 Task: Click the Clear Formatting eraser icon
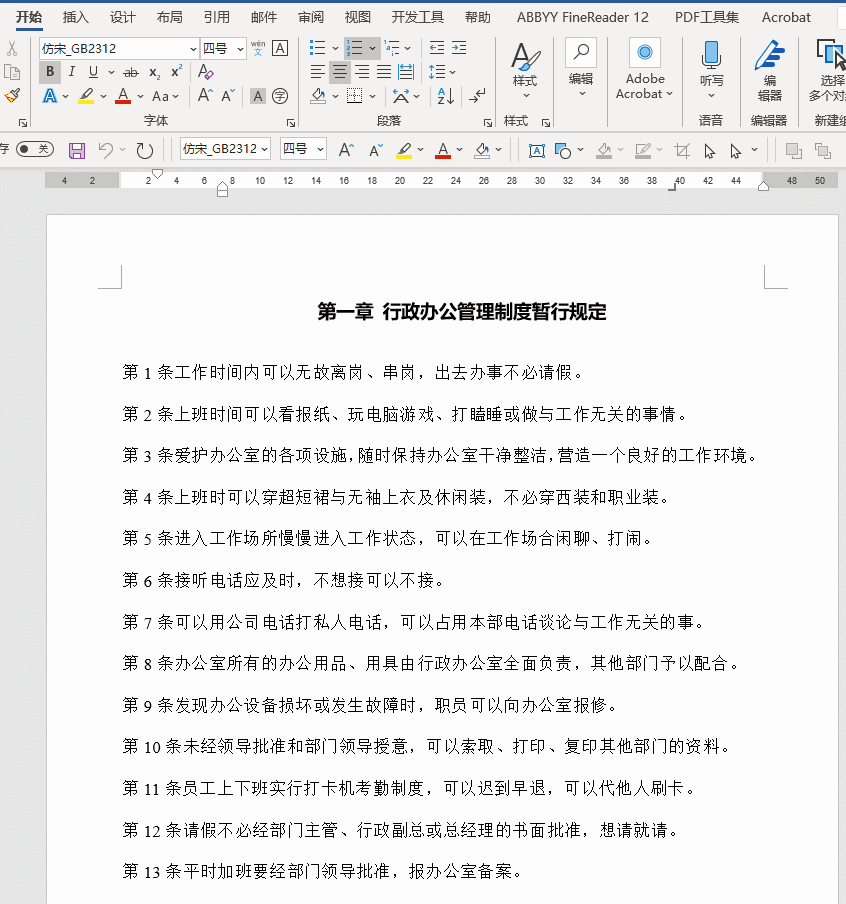[x=205, y=72]
